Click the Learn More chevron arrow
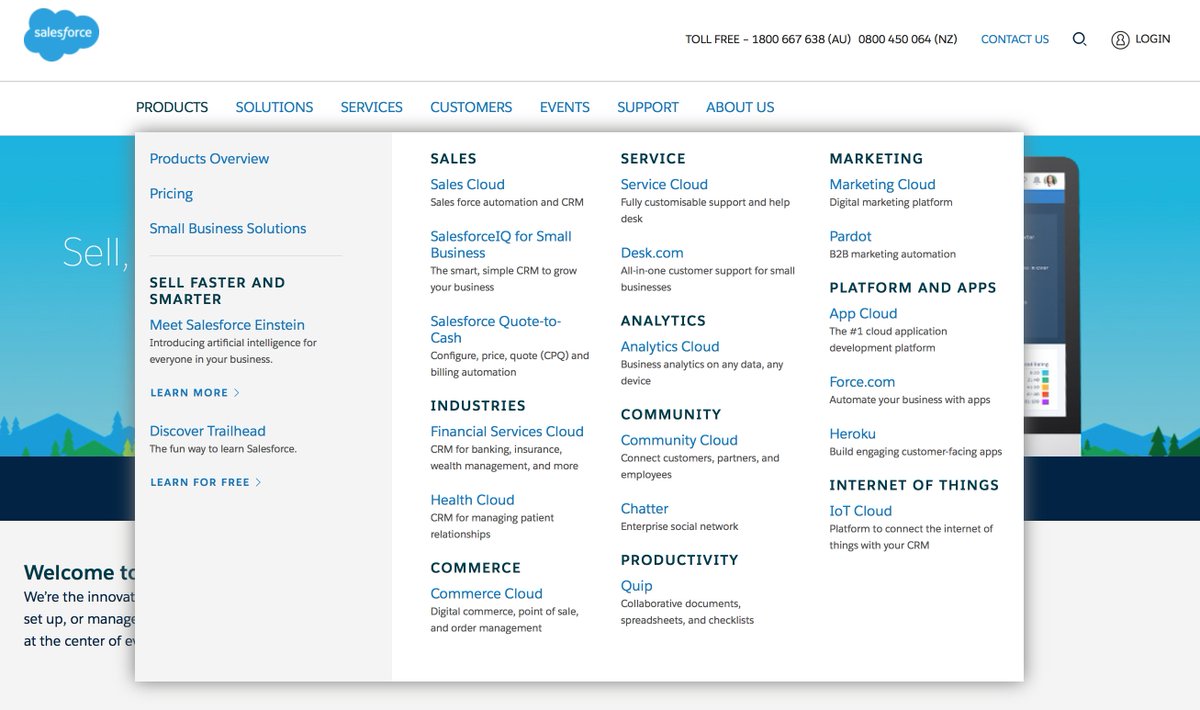 237,393
